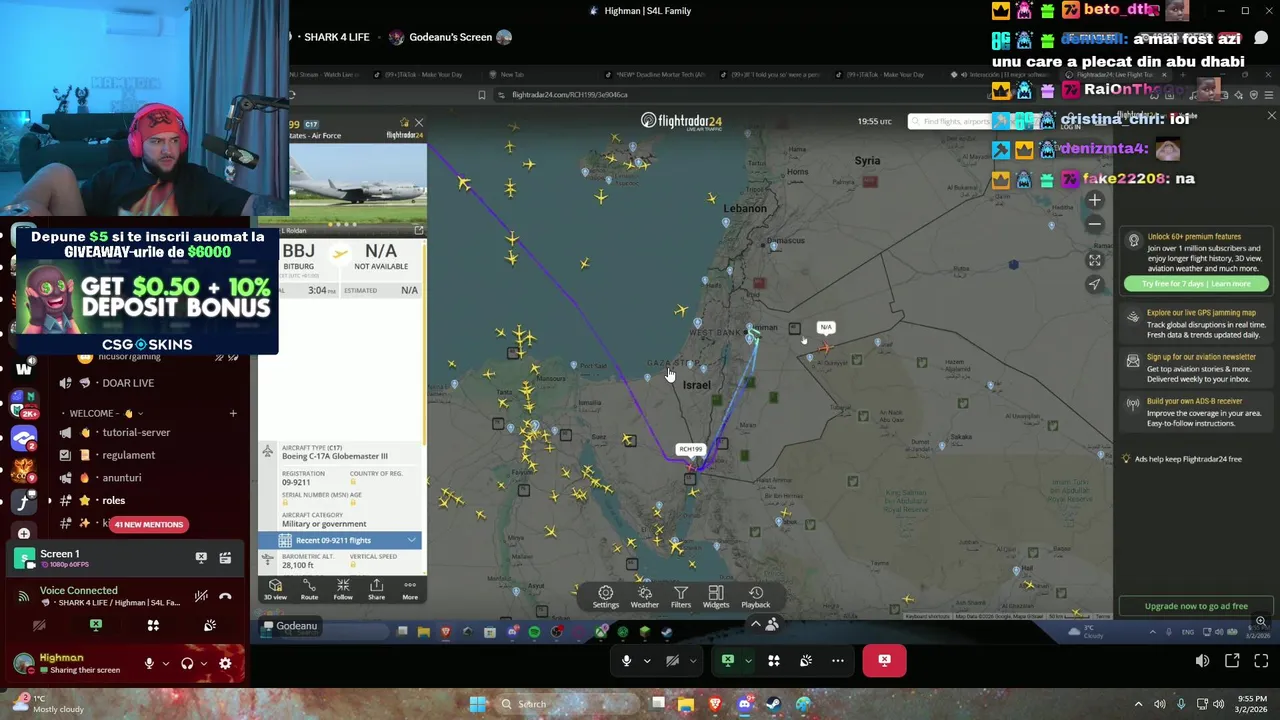Open Flightradar24 map Settings
Viewport: 1280px width, 720px height.
[605, 597]
